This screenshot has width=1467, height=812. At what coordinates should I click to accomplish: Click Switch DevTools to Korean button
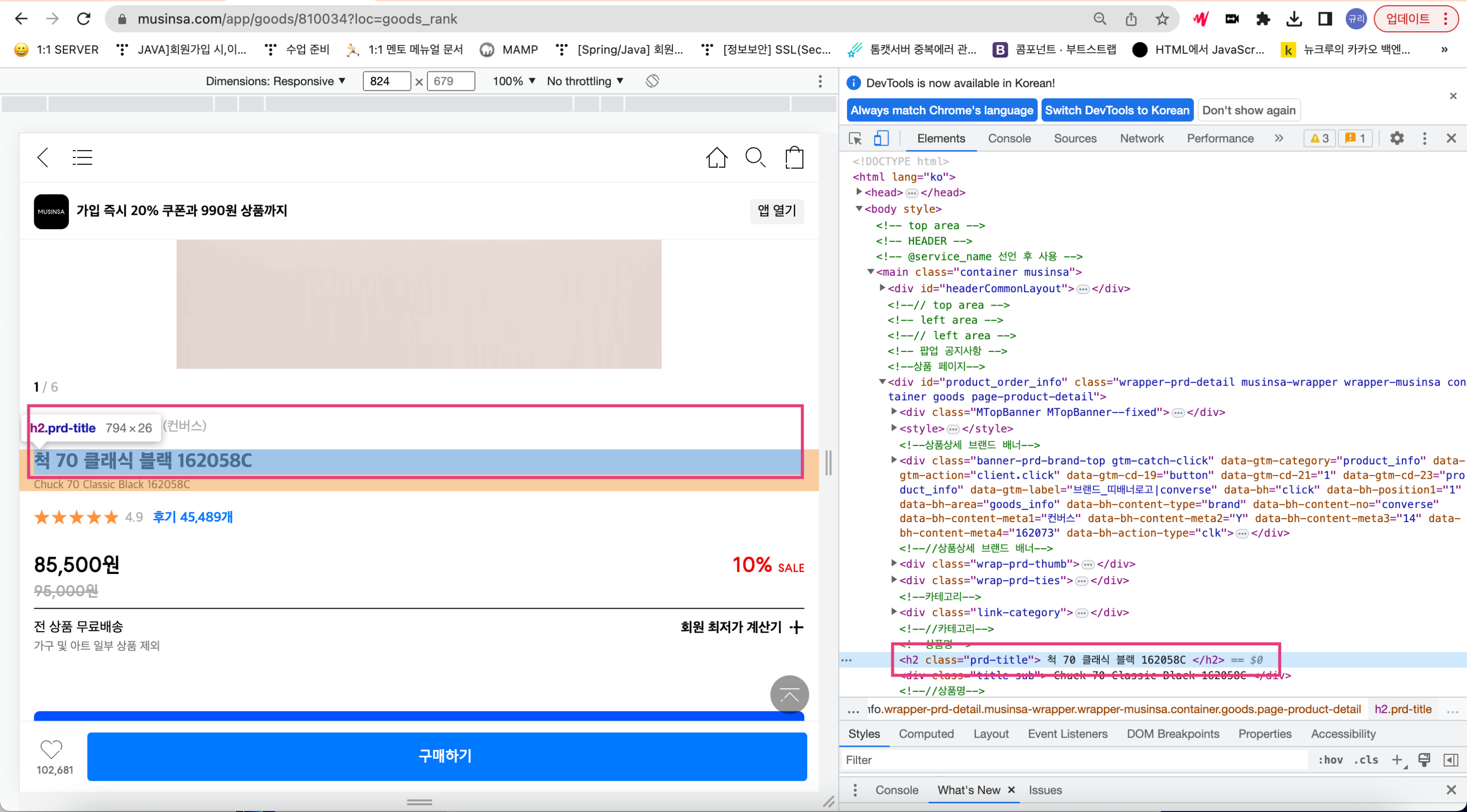(x=1117, y=110)
